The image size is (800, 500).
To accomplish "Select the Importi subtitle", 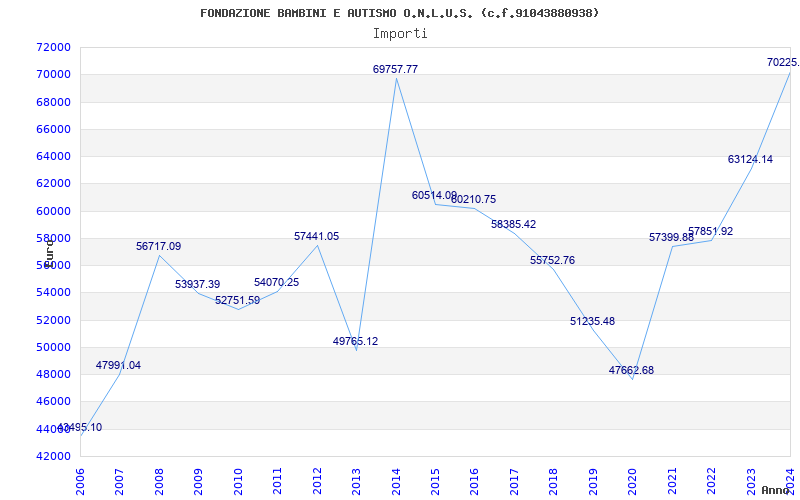I will tap(400, 34).
